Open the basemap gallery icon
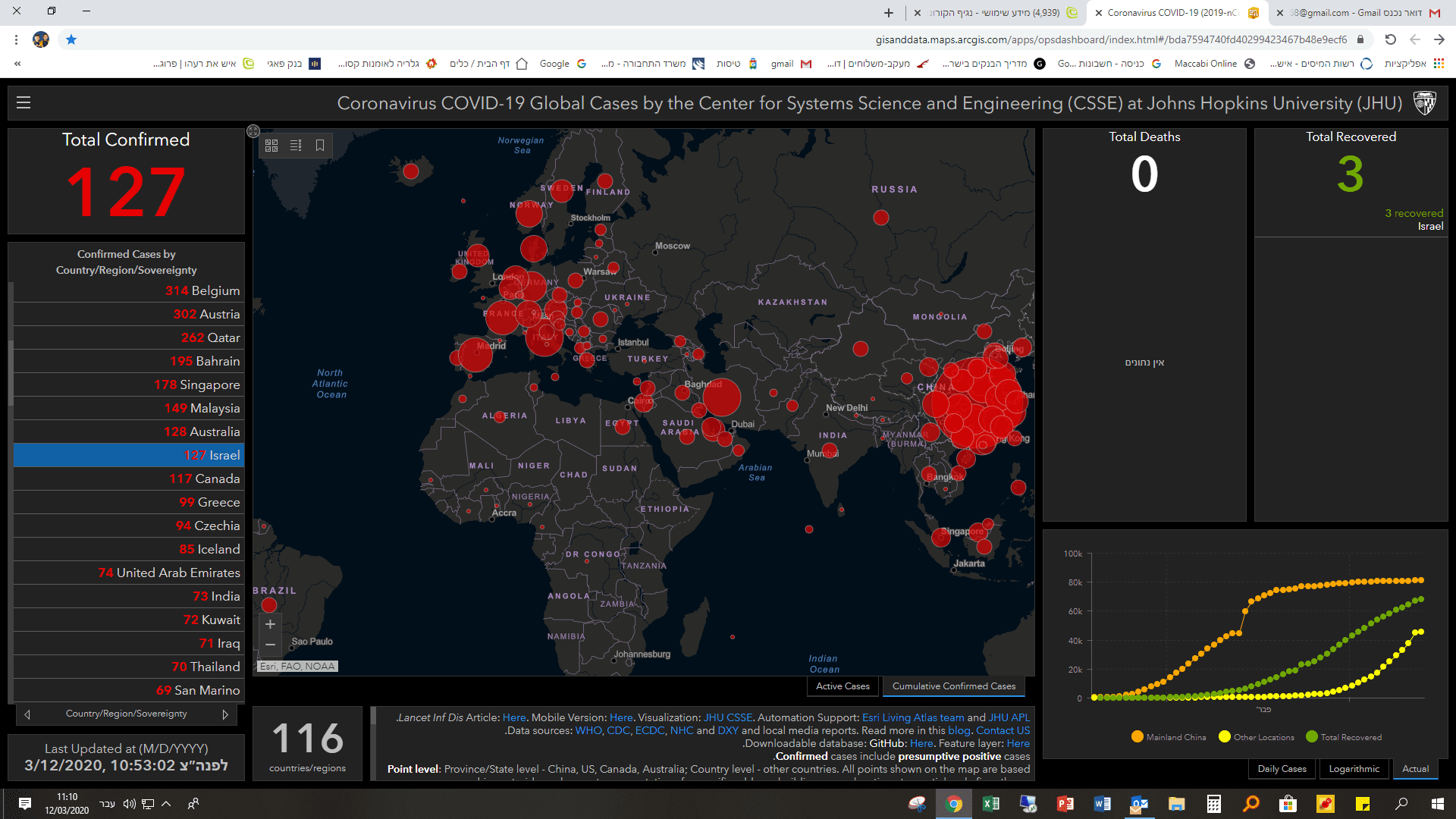 tap(271, 146)
